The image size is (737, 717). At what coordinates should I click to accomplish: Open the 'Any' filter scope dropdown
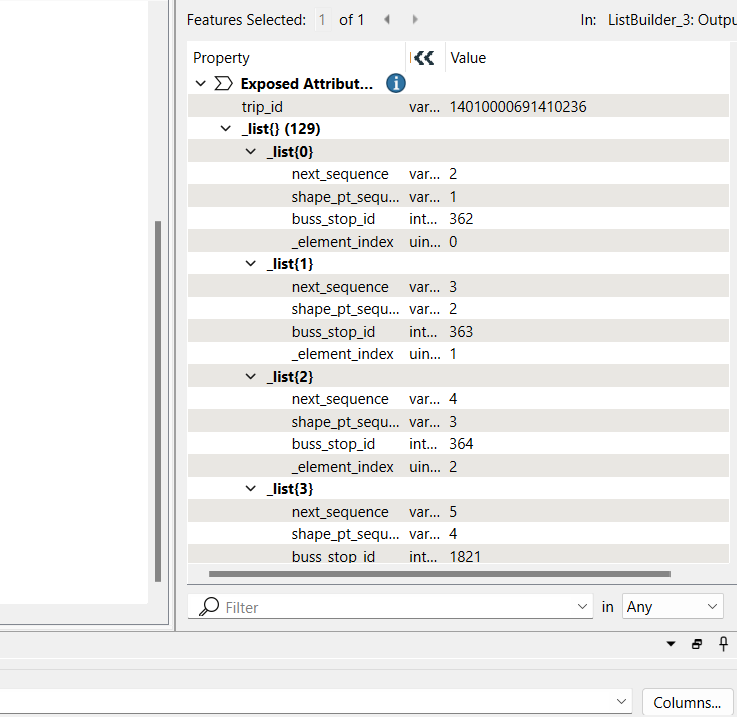673,607
